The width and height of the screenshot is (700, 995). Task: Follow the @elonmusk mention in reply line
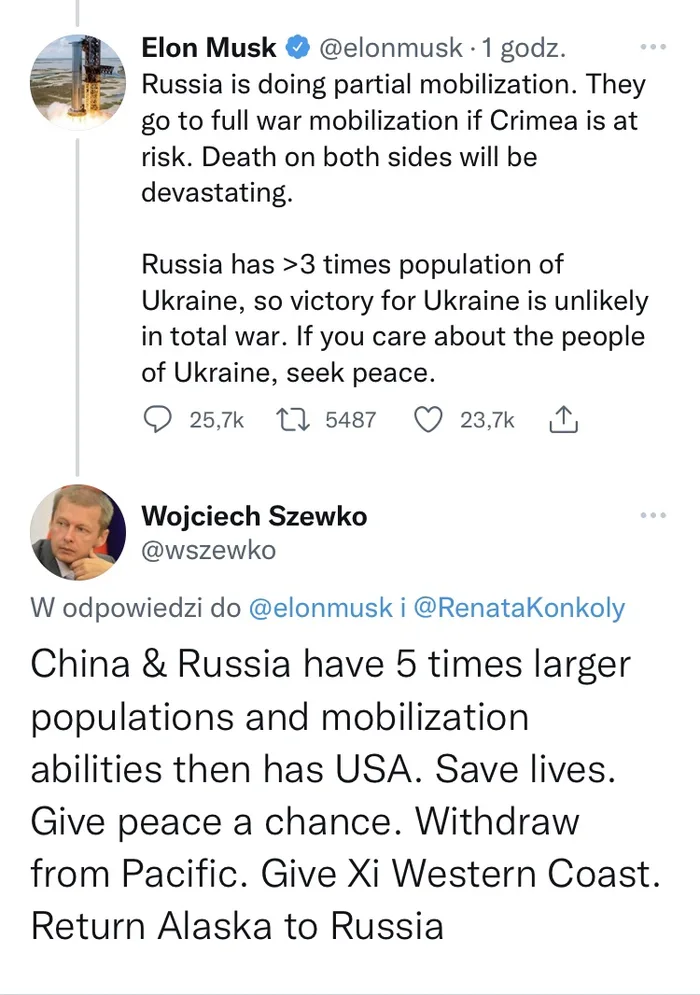click(320, 608)
